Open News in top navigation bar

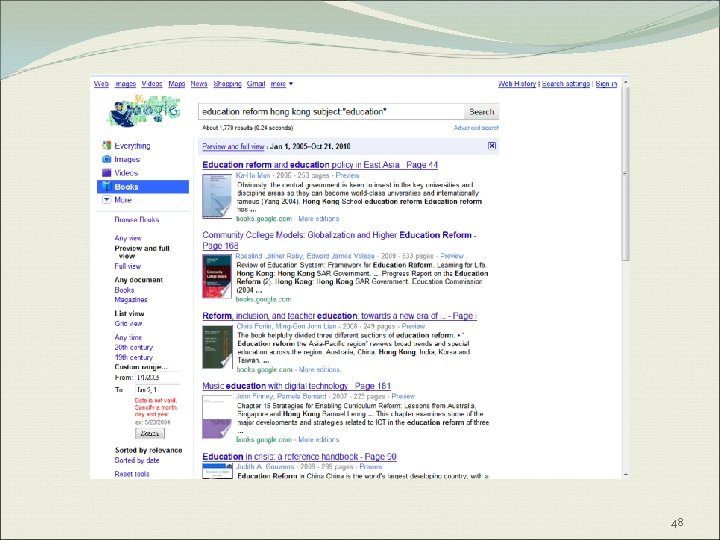pos(199,84)
